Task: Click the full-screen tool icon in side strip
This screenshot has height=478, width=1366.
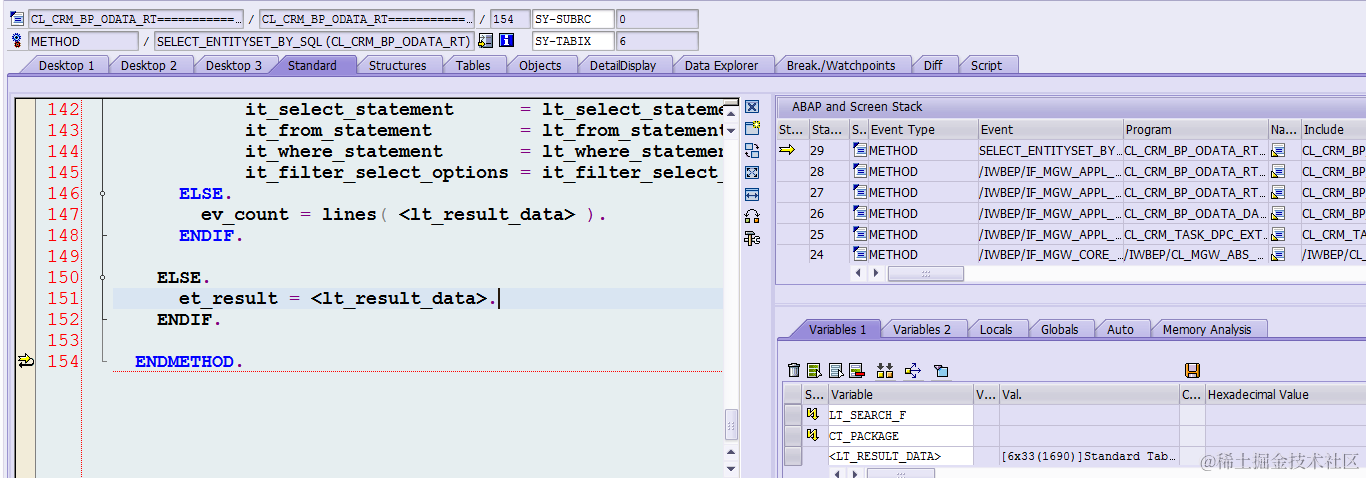Action: (x=752, y=172)
